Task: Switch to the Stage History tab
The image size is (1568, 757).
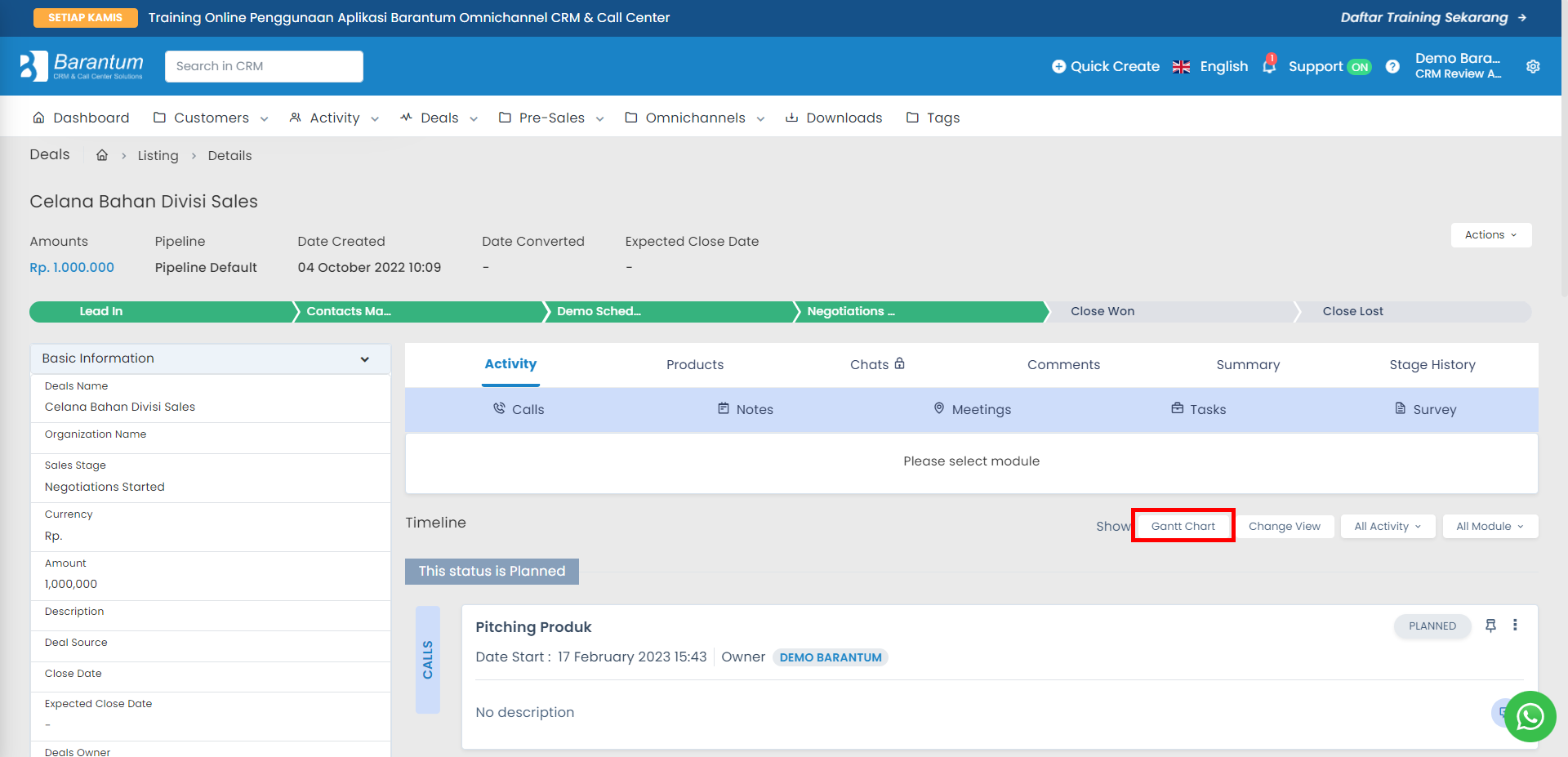Action: [x=1432, y=365]
